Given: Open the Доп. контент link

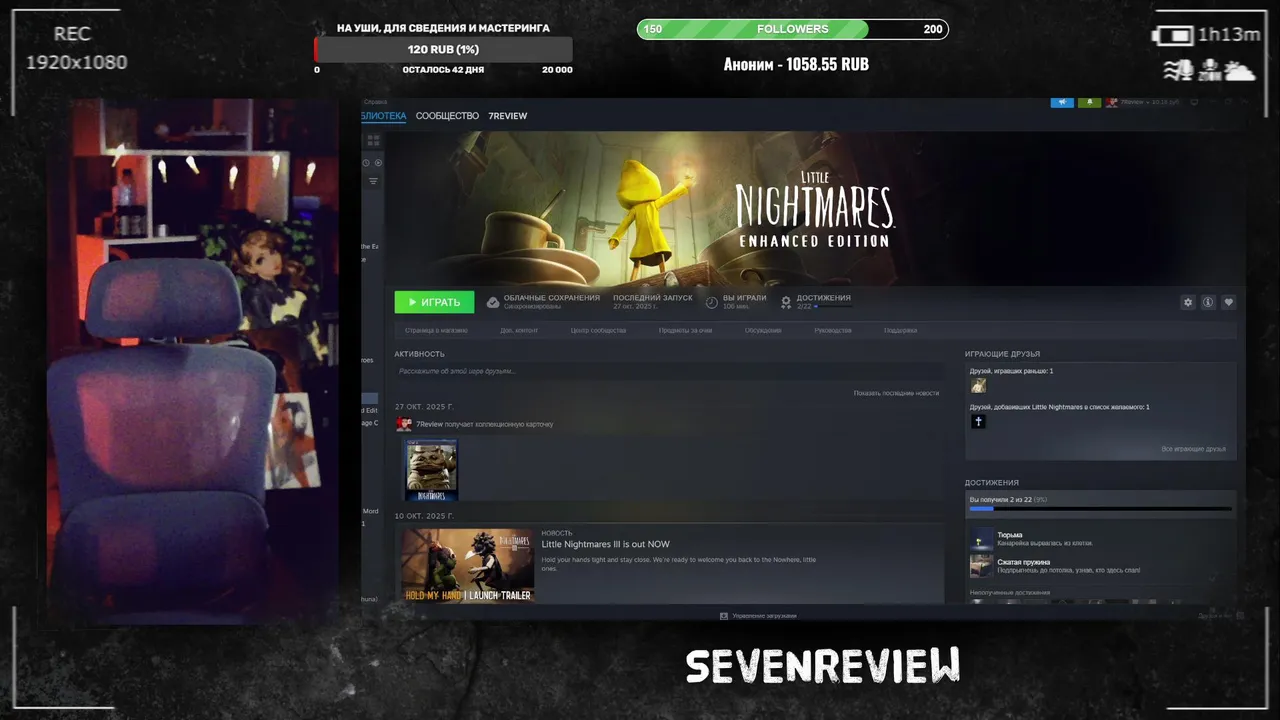Looking at the screenshot, I should point(519,330).
